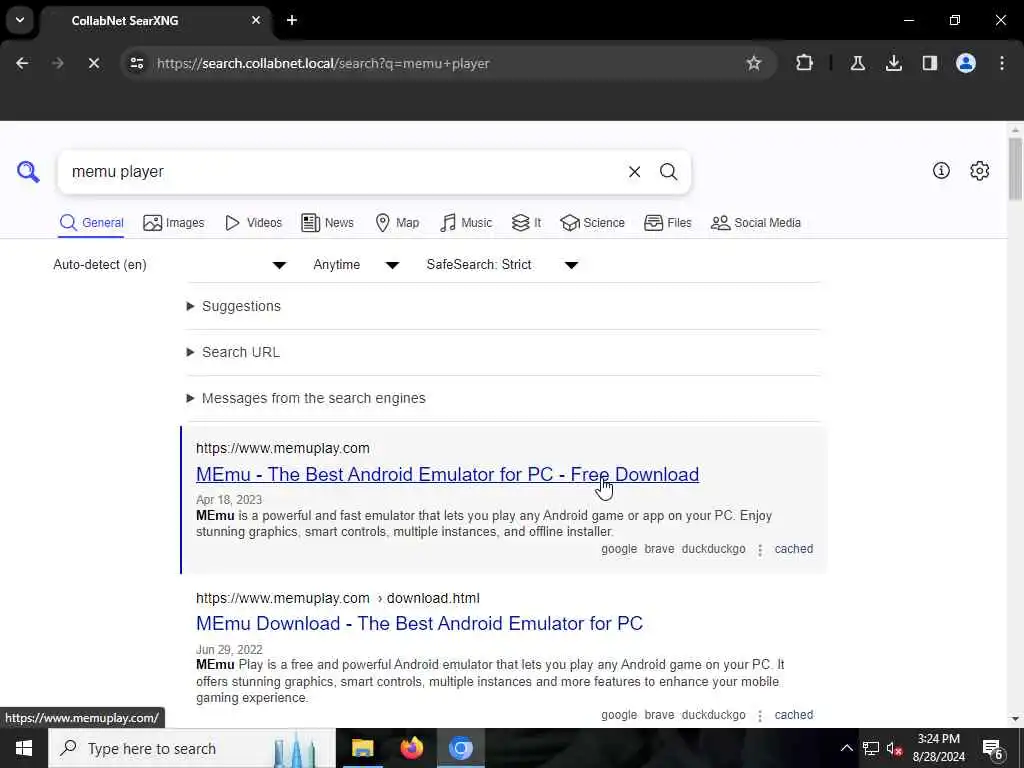Click the download.html result URL
Screen dimensions: 1024x768
[x=338, y=598]
